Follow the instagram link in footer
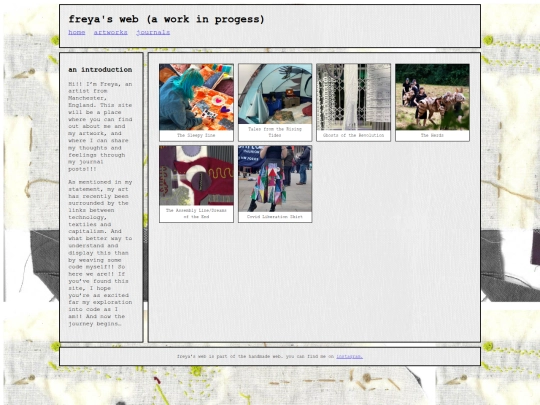 tap(349, 356)
